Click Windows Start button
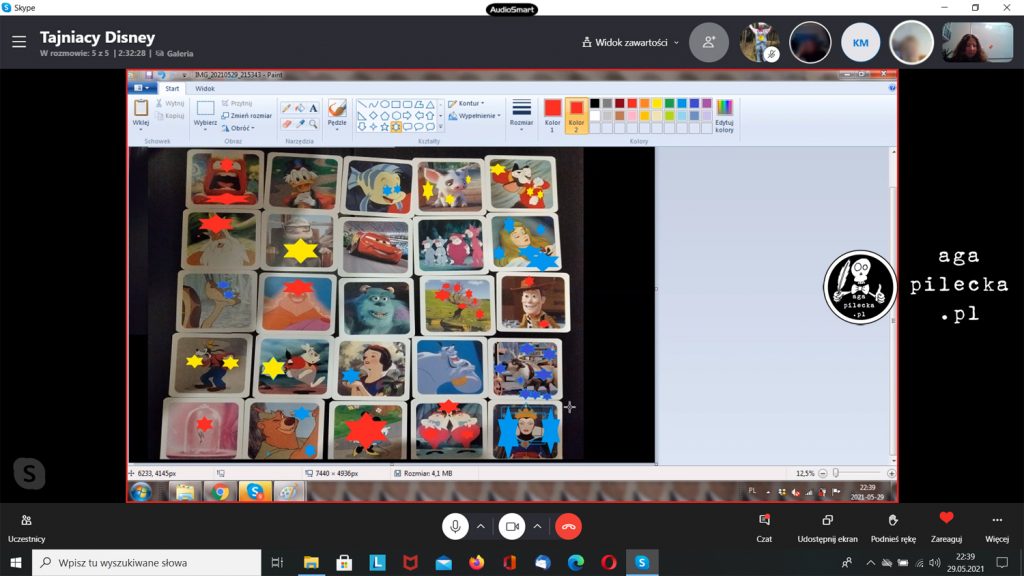Image resolution: width=1024 pixels, height=576 pixels. point(16,562)
